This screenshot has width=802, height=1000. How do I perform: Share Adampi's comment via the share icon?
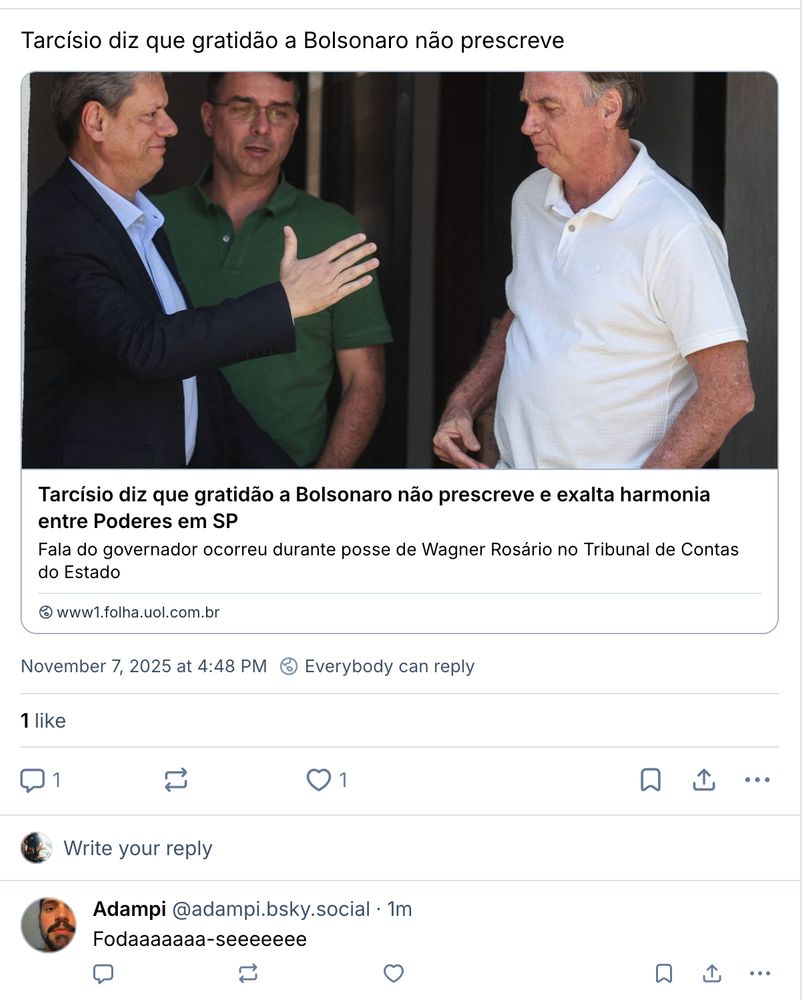[x=712, y=973]
